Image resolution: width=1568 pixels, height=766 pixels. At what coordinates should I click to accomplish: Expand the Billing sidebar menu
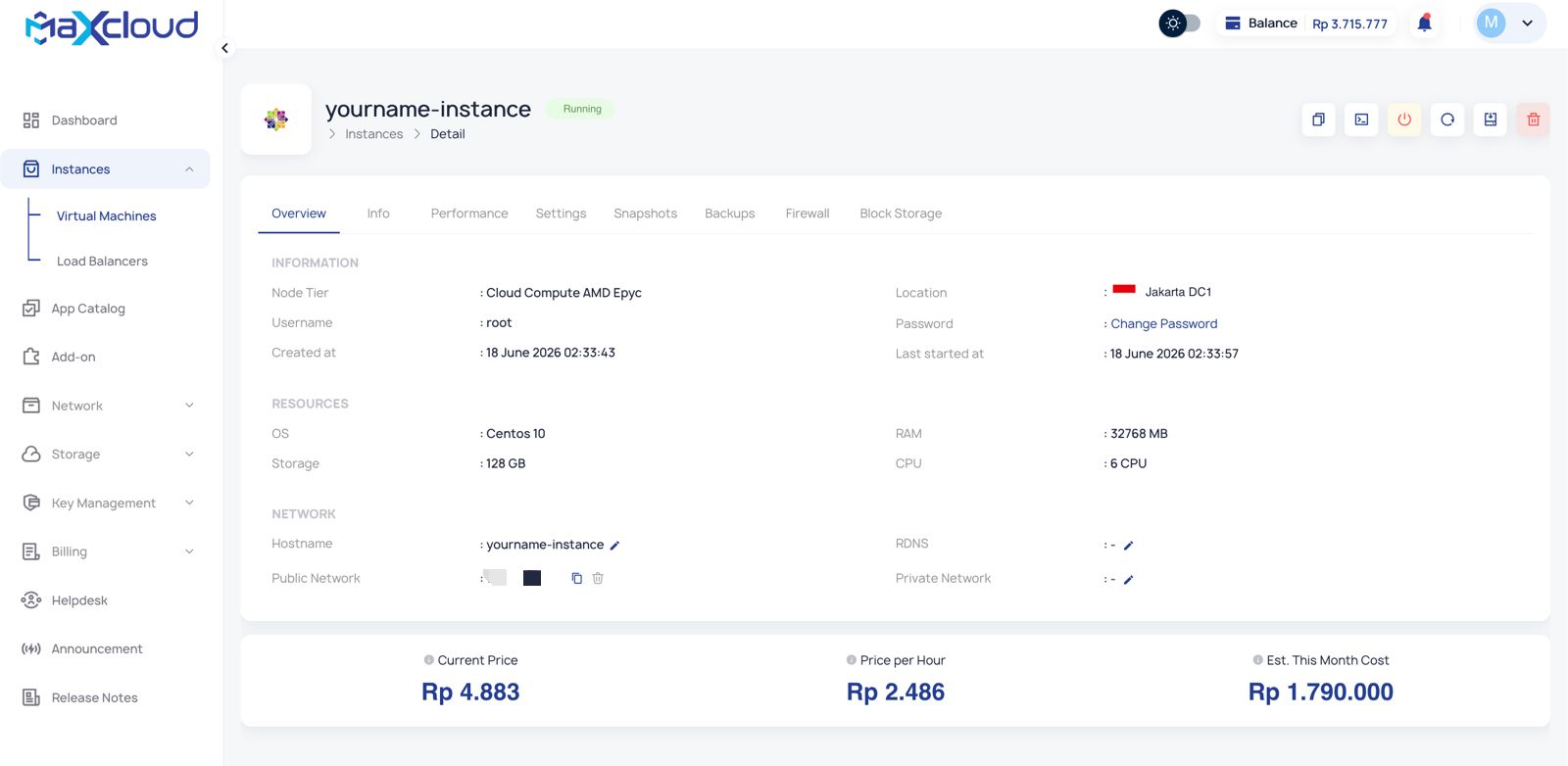pos(189,551)
